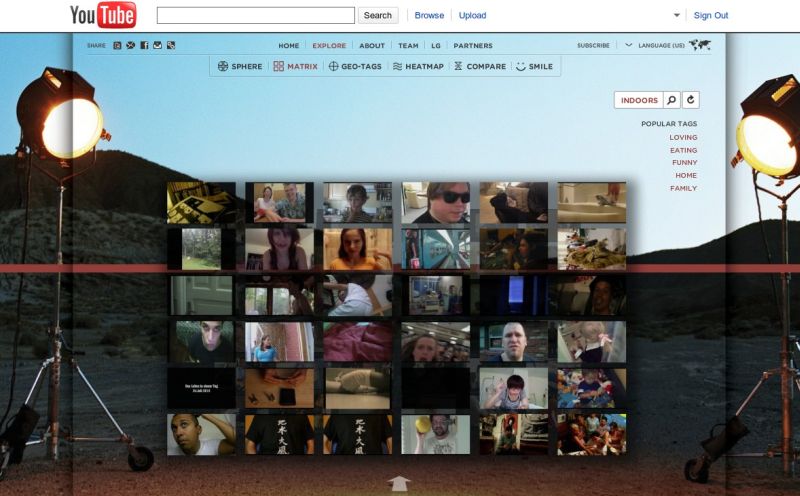
Task: Switch to the Sphere view
Action: (240, 67)
